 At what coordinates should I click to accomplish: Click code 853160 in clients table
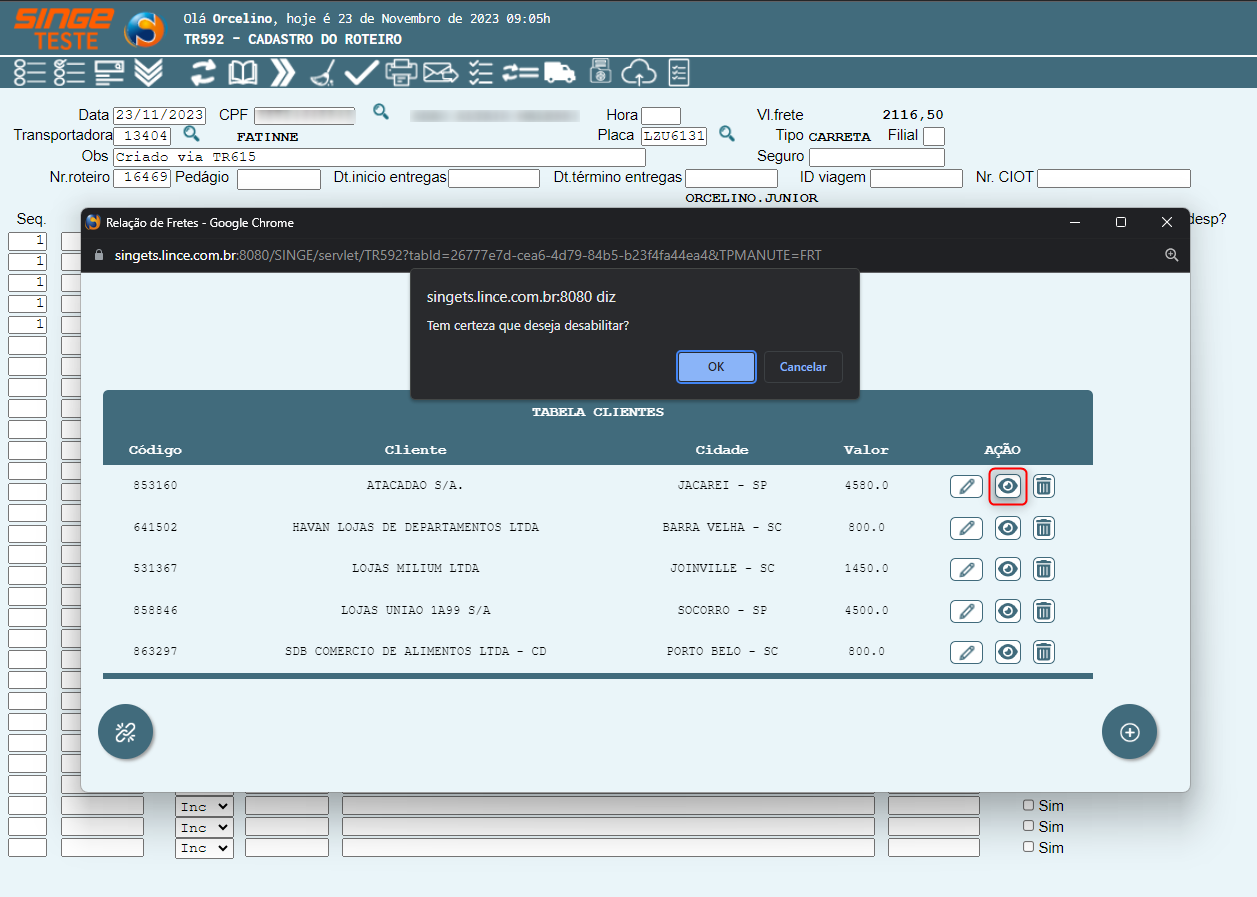click(155, 485)
